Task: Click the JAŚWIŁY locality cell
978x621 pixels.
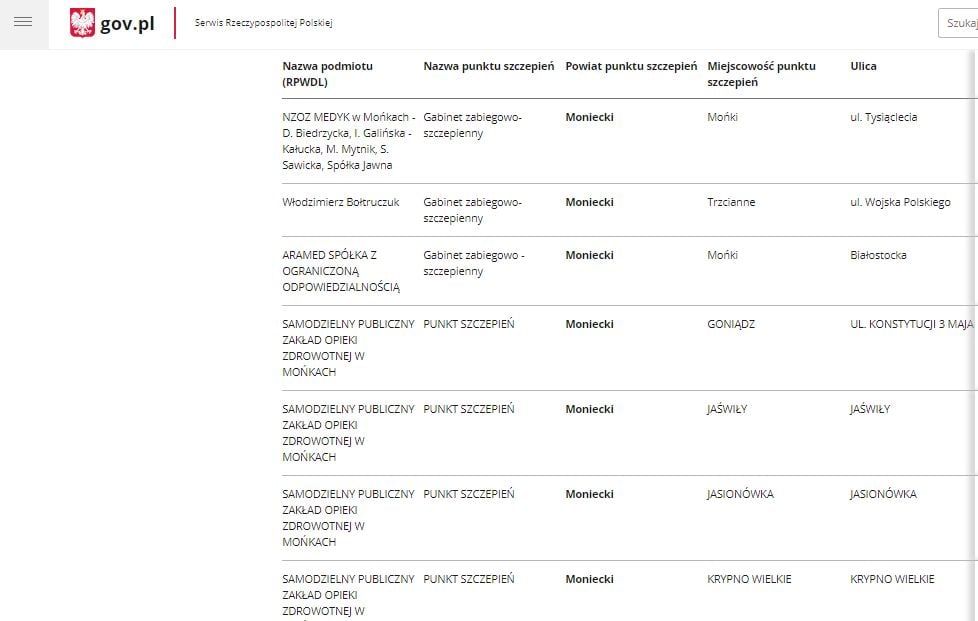Action: tap(727, 409)
